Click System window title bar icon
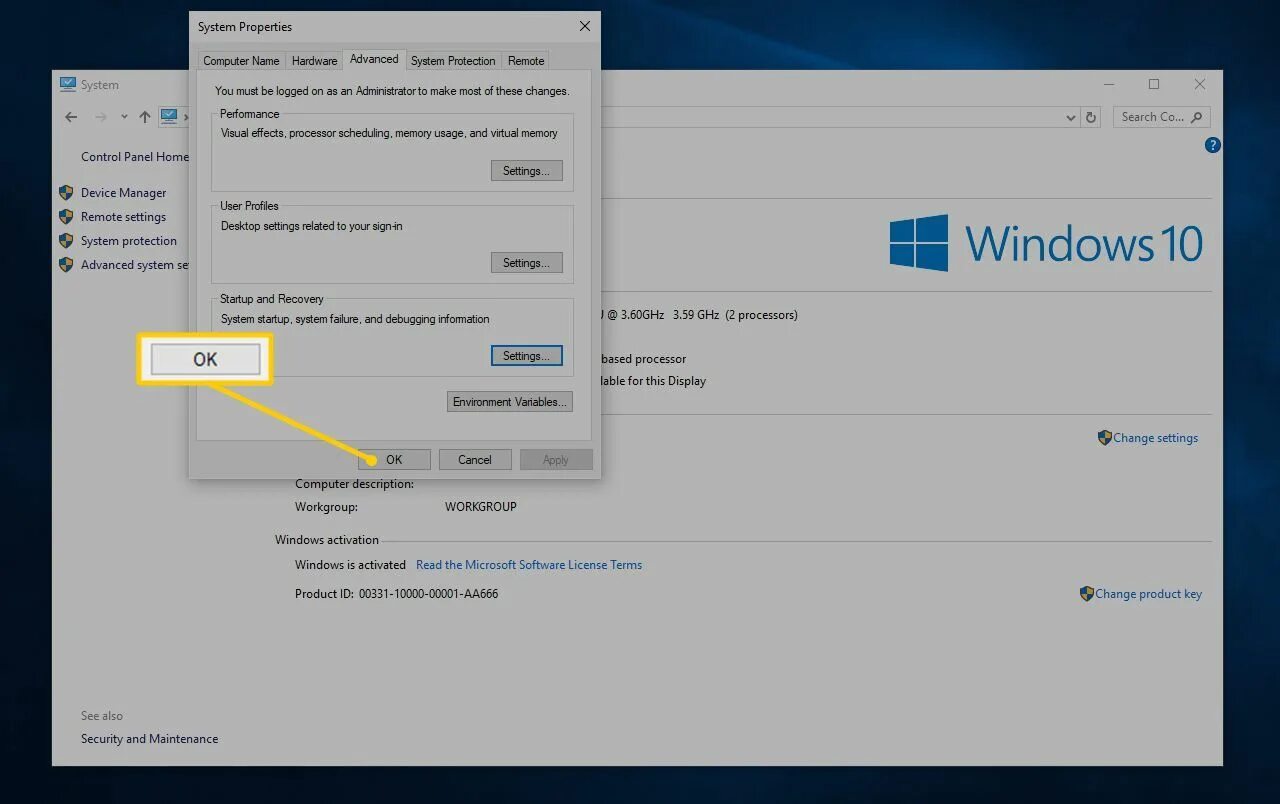1280x804 pixels. [x=68, y=85]
